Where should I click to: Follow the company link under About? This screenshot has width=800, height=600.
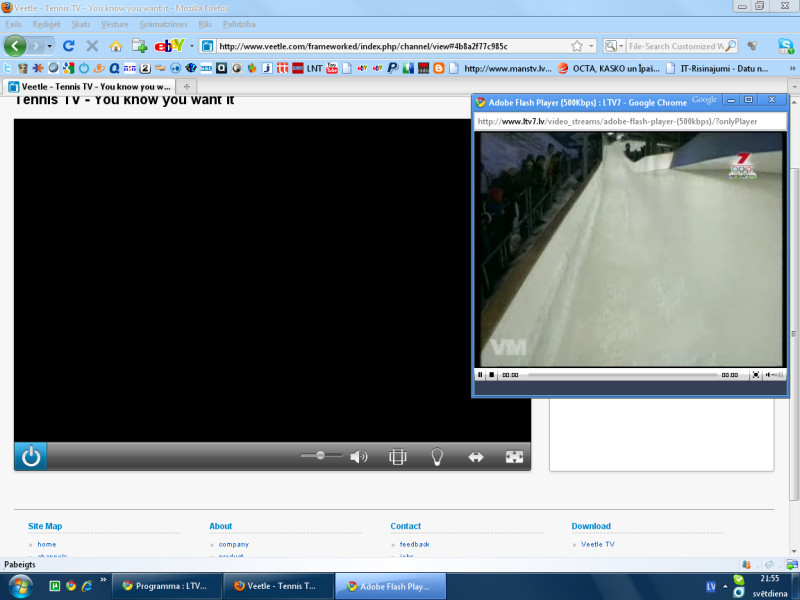234,544
